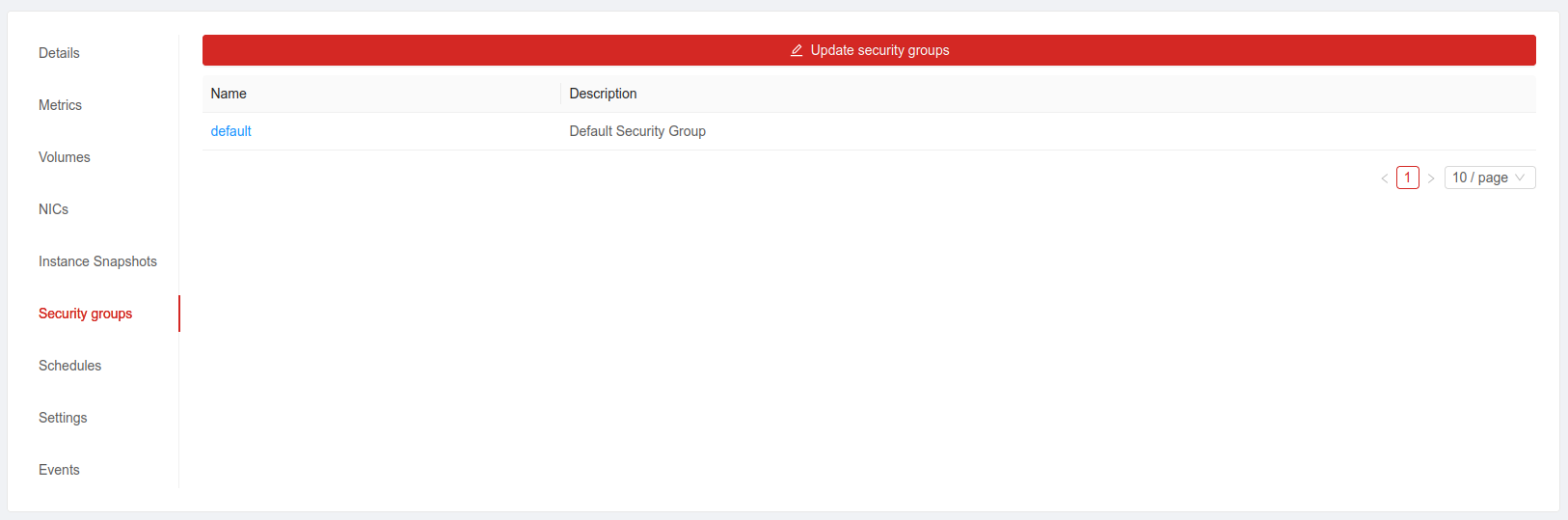Open the Metrics tab
The height and width of the screenshot is (520, 1568).
tap(60, 105)
